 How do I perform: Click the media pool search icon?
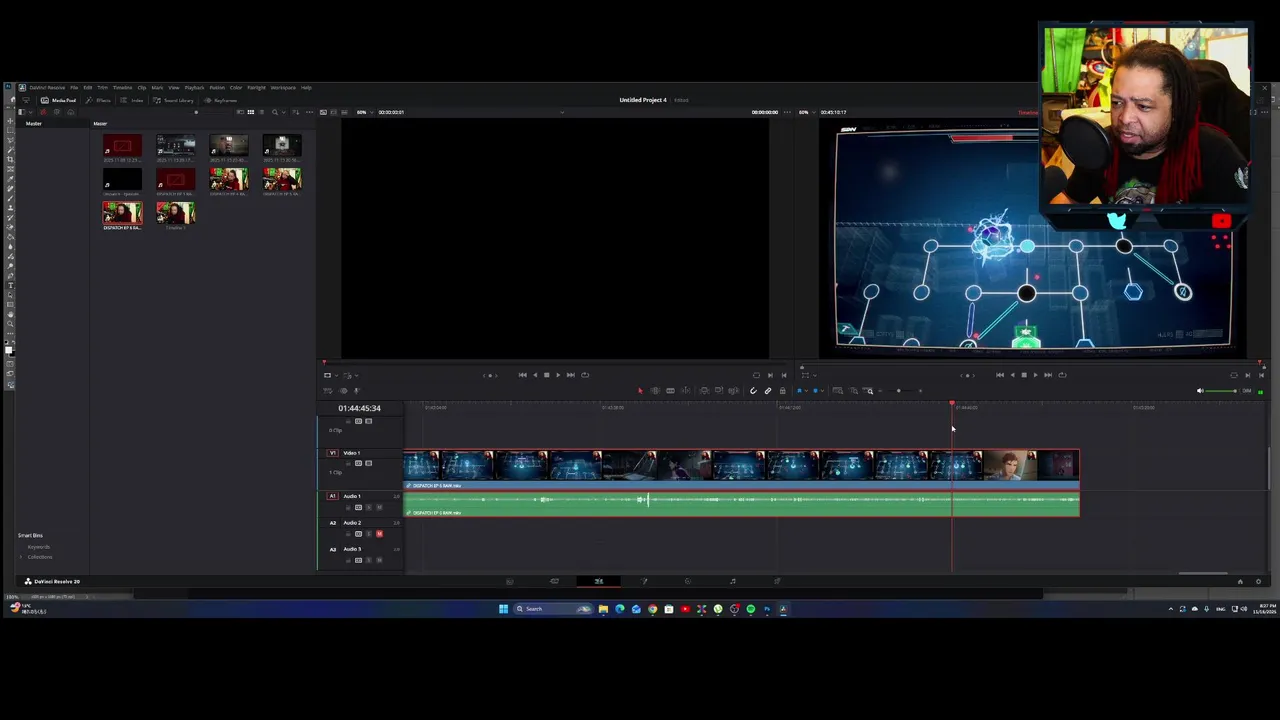coord(275,112)
